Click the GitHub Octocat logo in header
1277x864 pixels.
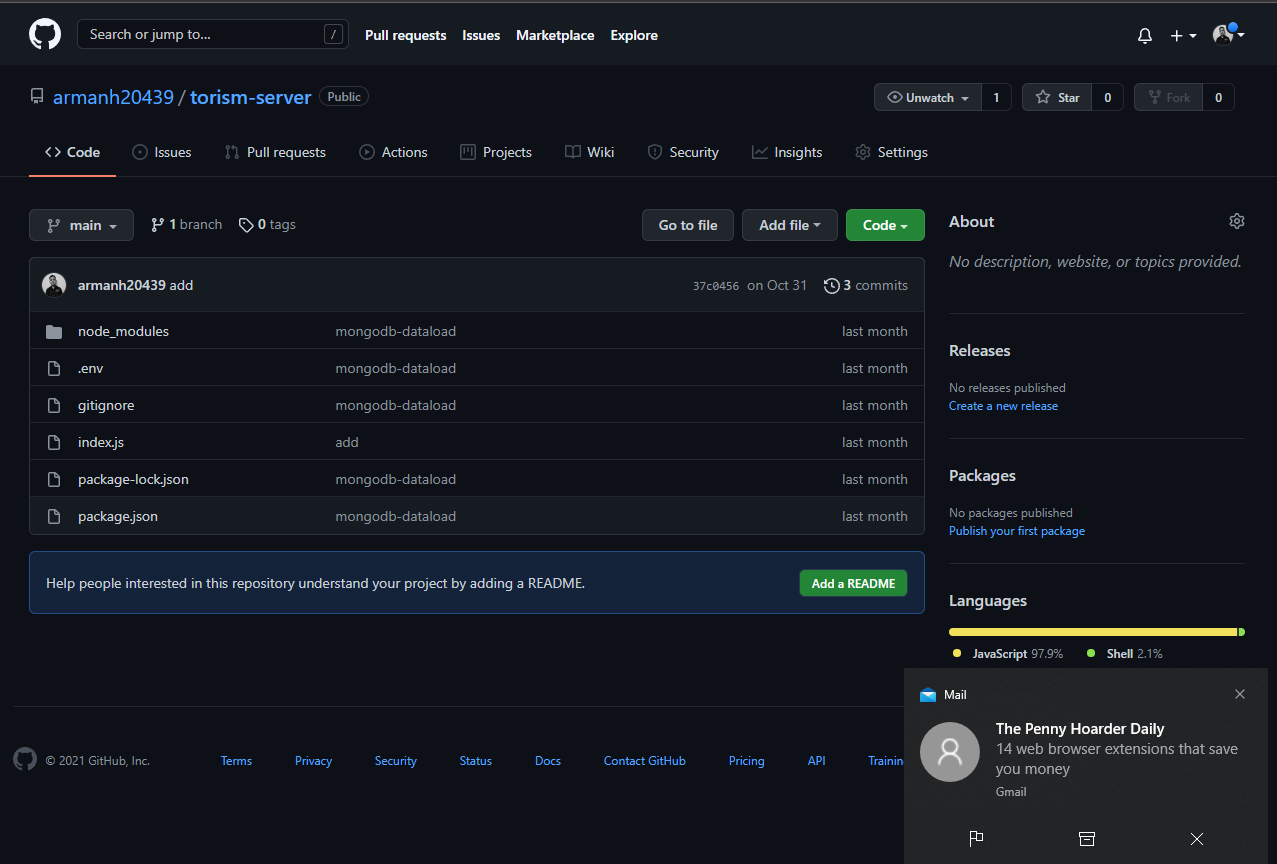pyautogui.click(x=45, y=35)
